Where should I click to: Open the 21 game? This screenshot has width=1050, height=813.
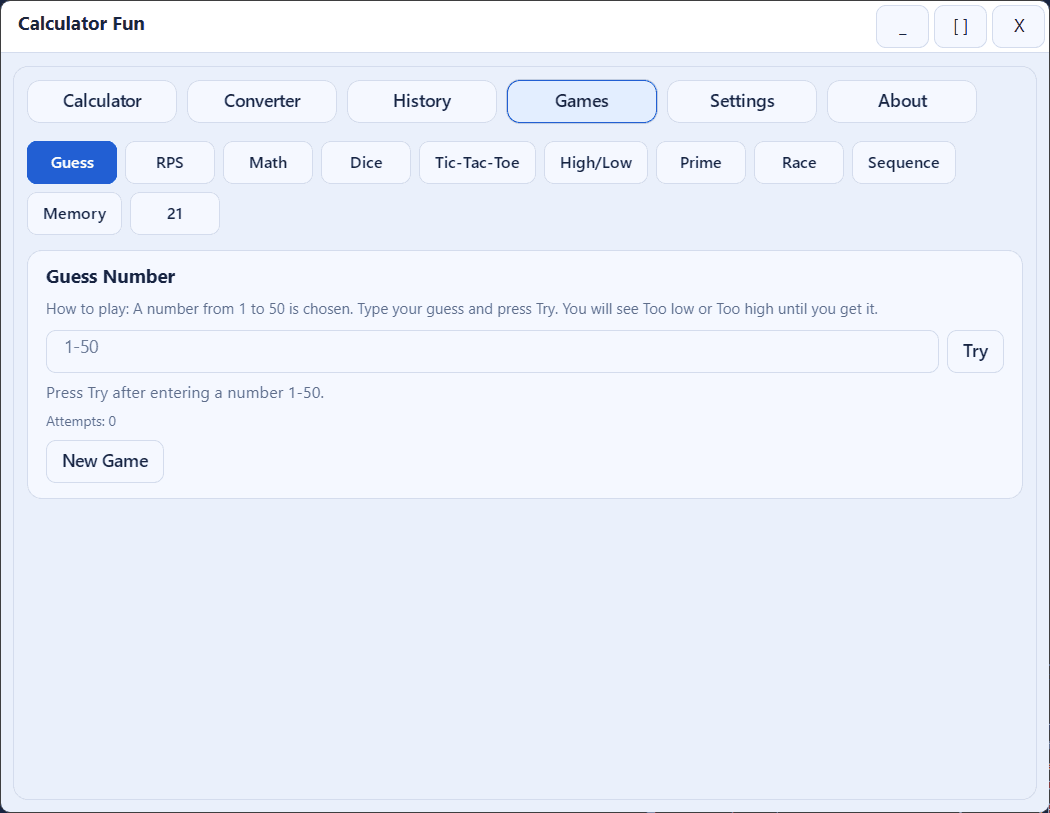pos(174,213)
